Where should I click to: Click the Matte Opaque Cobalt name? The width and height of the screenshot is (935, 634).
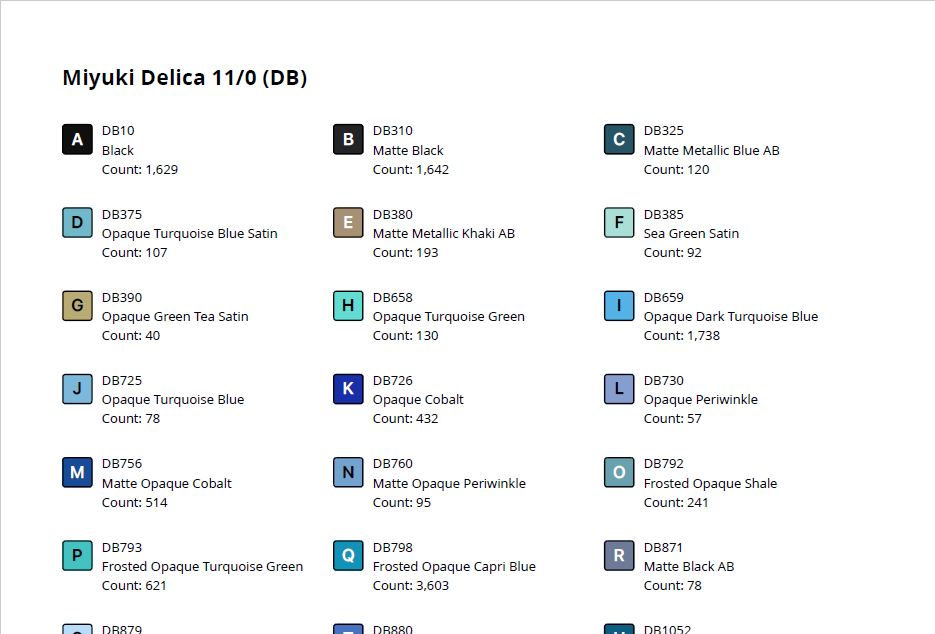click(x=167, y=483)
